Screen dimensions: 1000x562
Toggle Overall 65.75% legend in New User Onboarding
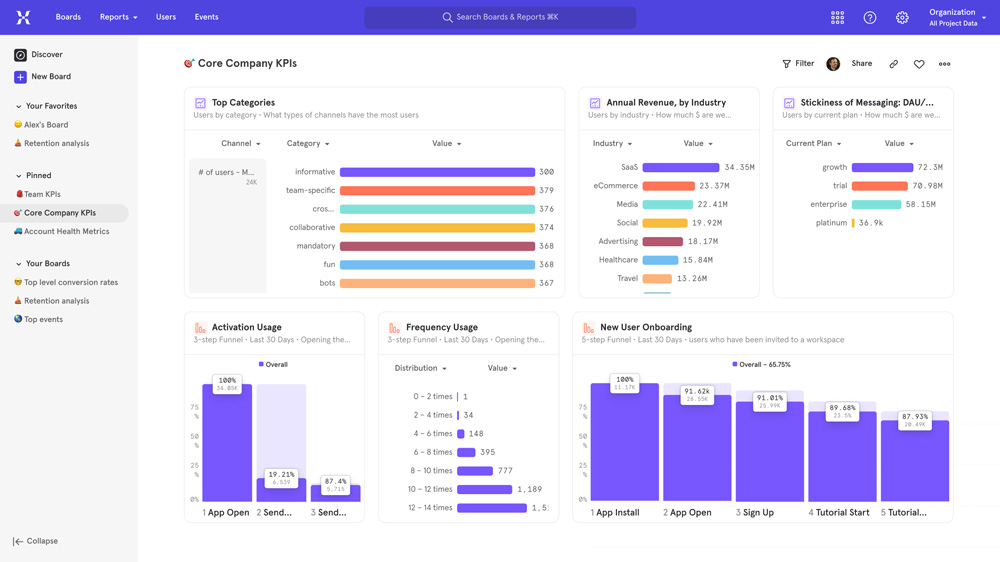pyautogui.click(x=761, y=365)
